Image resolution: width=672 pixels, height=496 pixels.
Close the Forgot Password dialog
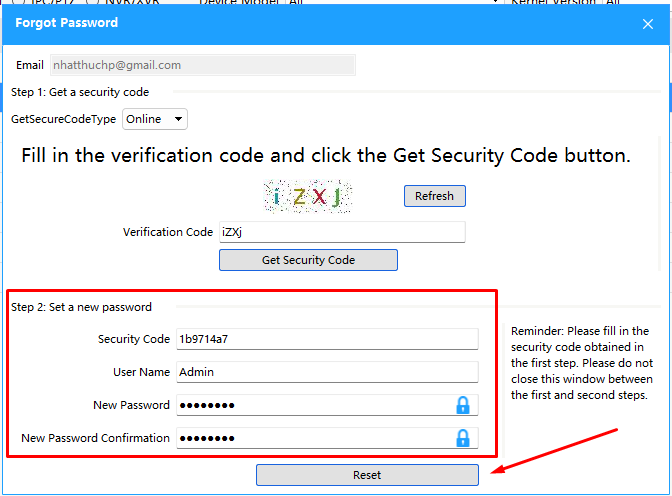(648, 24)
